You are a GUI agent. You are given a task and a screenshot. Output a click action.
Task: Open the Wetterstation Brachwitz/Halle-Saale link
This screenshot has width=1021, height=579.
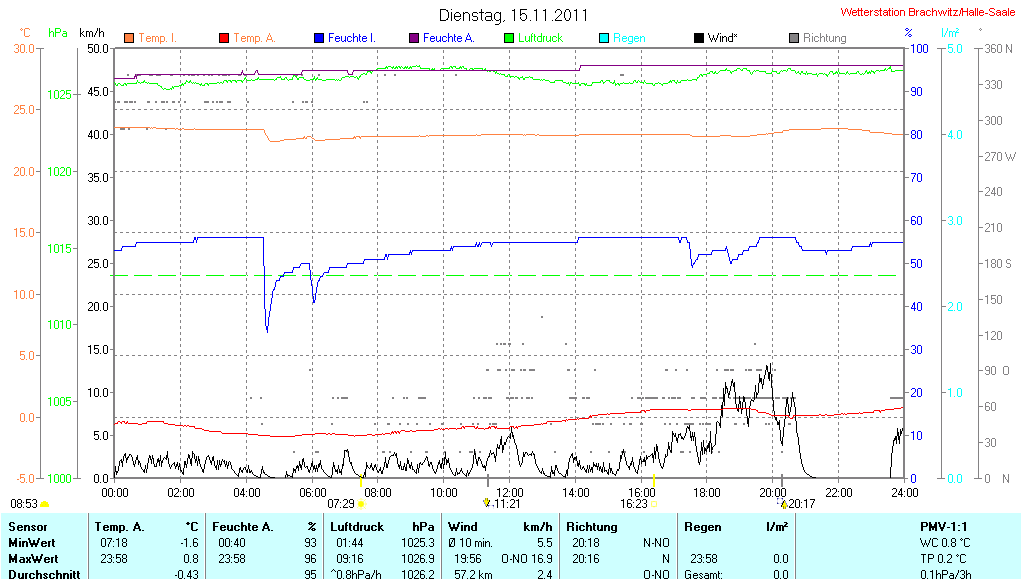927,13
